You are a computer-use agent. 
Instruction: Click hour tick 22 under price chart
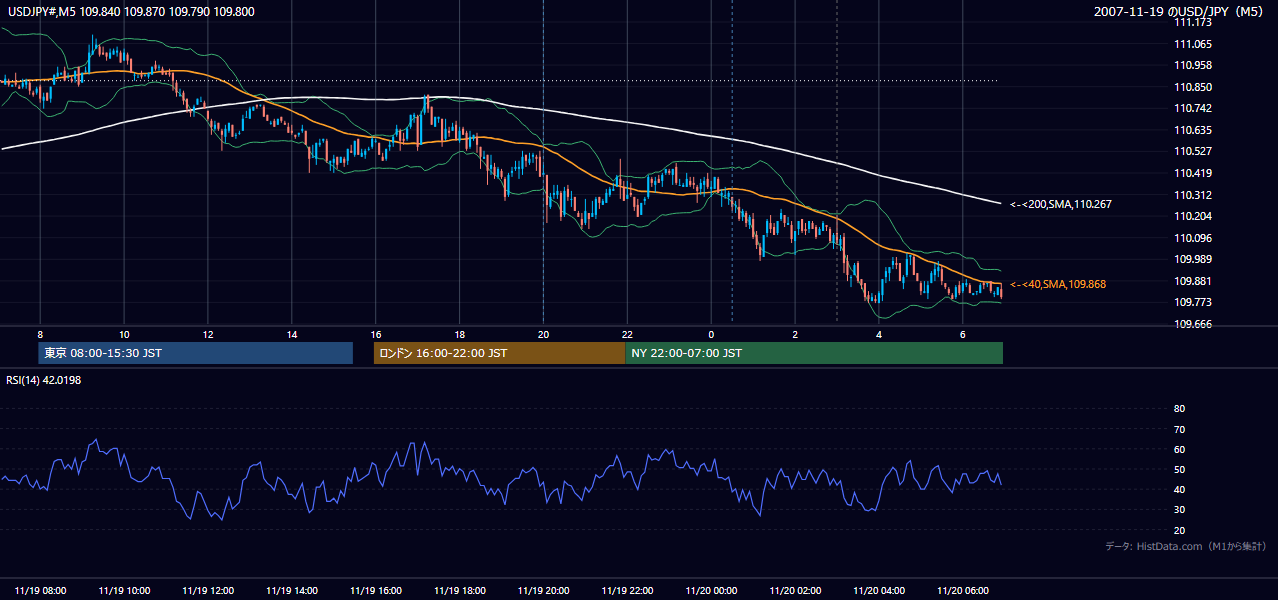click(627, 334)
